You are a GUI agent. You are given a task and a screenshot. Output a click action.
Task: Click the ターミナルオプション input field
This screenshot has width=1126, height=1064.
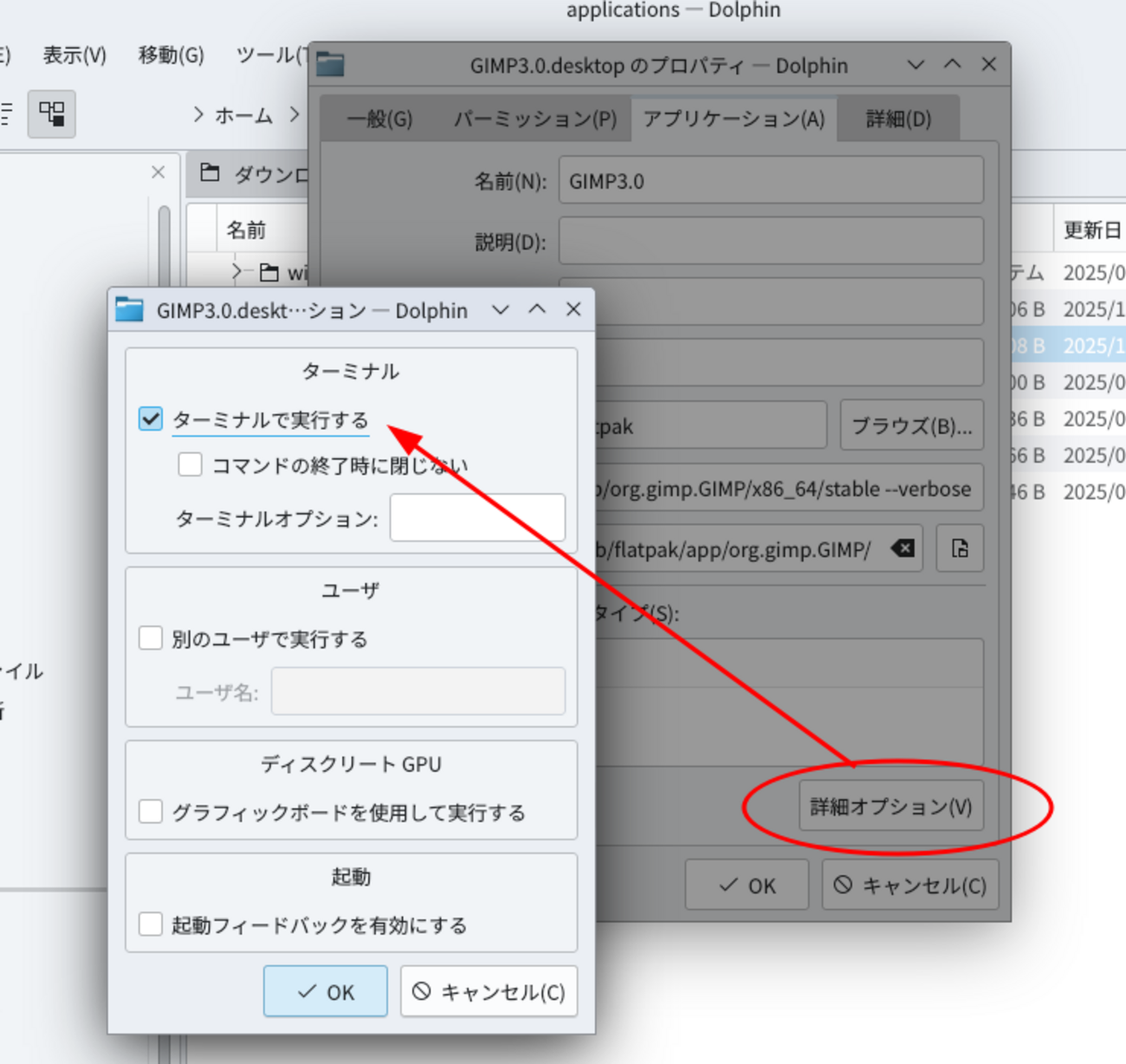(477, 518)
